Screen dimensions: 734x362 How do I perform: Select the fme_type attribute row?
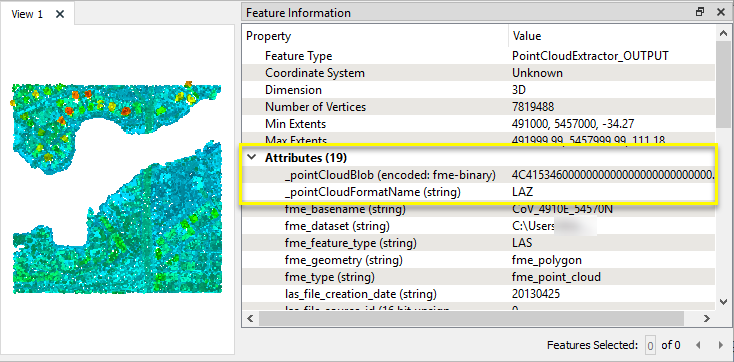tap(479, 277)
